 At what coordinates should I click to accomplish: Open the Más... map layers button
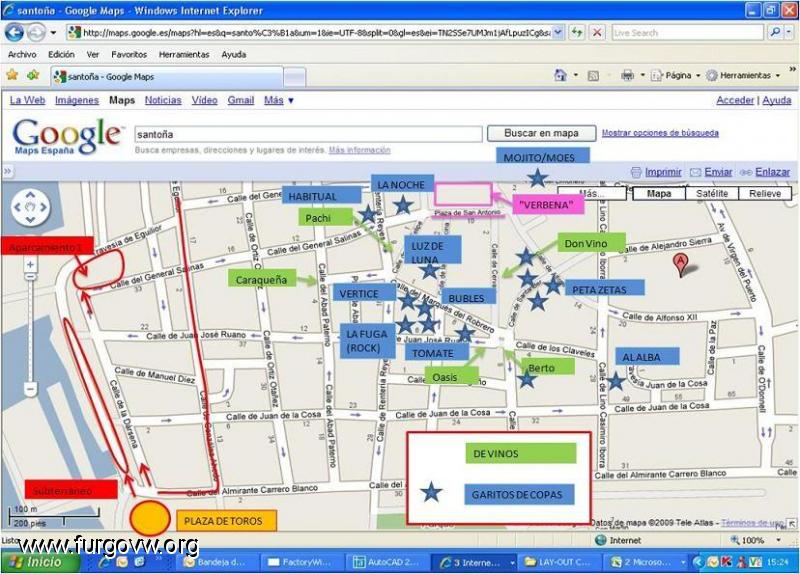coord(592,193)
